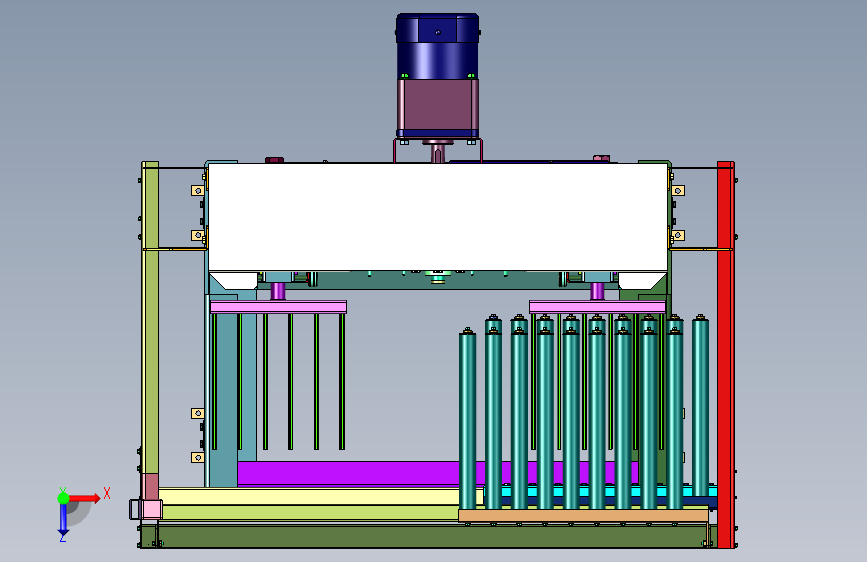The image size is (867, 562).
Task: Select the small pink block at the frame corner
Action: click(x=152, y=509)
